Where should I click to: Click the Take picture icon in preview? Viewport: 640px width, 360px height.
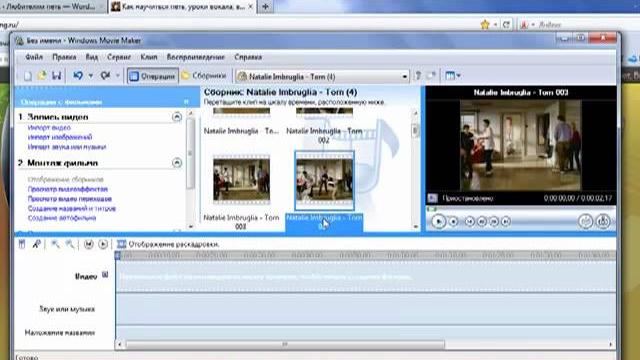[603, 221]
